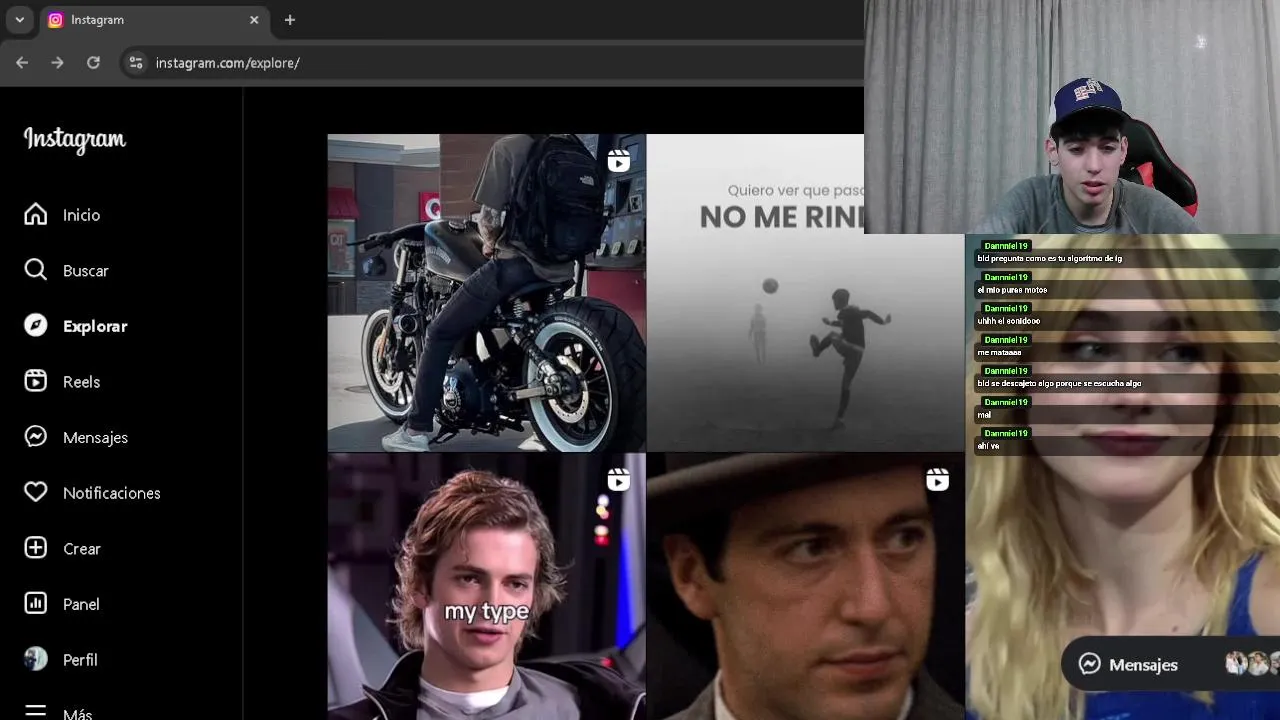1280x720 pixels.
Task: Click the reel badge on man in hat post
Action: coord(937,481)
